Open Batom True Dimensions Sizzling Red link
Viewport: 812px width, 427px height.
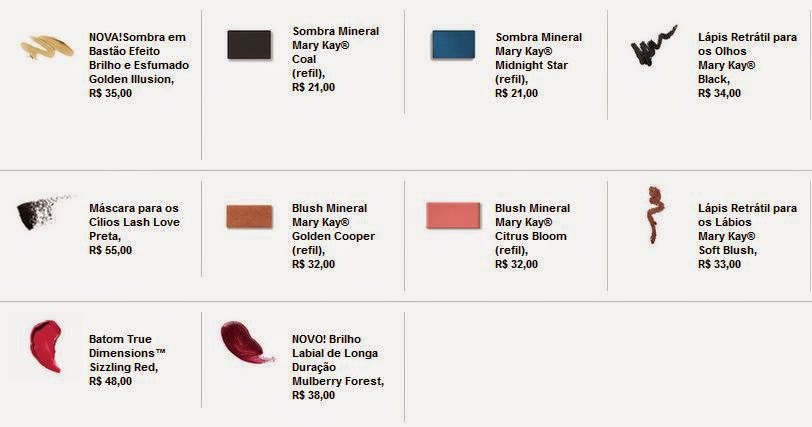pyautogui.click(x=127, y=360)
